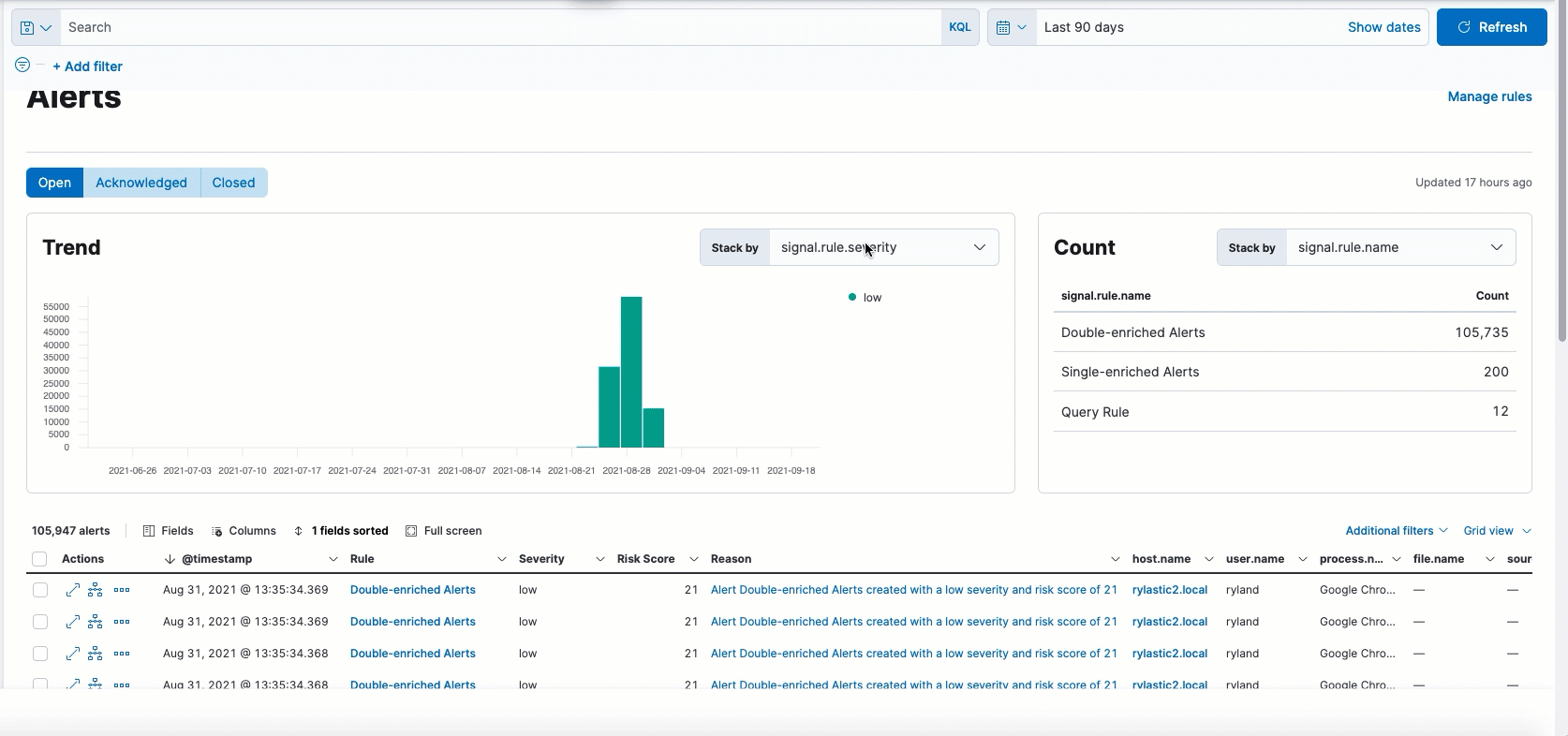
Task: Open Count Stack by signal.rule.name dropdown
Action: pos(1399,247)
